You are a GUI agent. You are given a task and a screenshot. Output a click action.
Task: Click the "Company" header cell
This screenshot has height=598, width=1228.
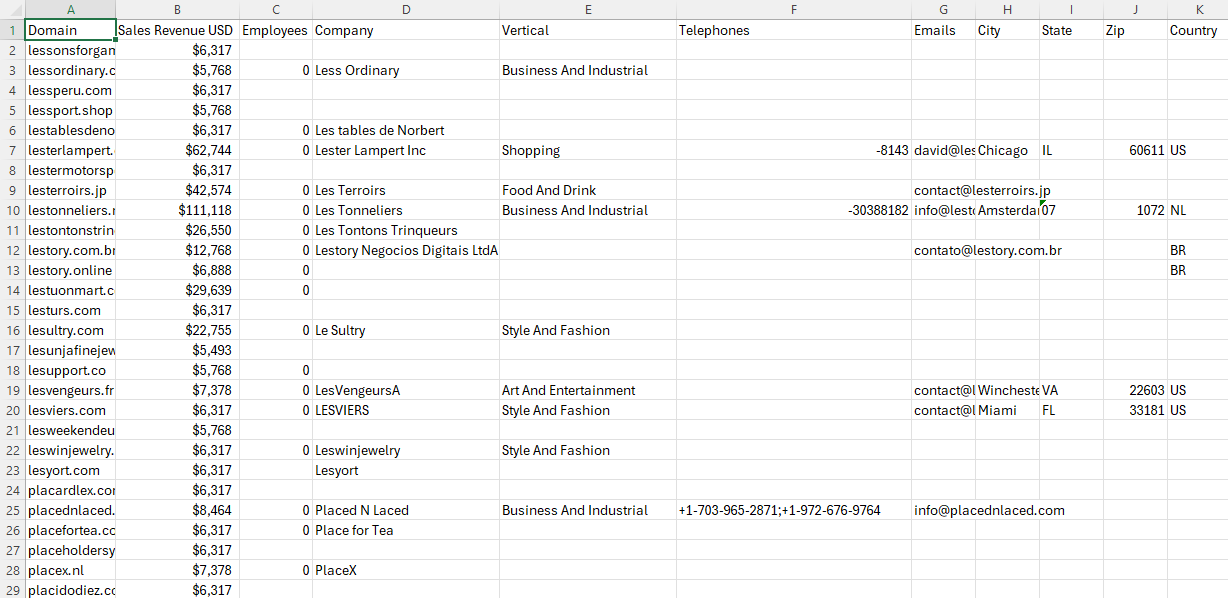[x=405, y=30]
